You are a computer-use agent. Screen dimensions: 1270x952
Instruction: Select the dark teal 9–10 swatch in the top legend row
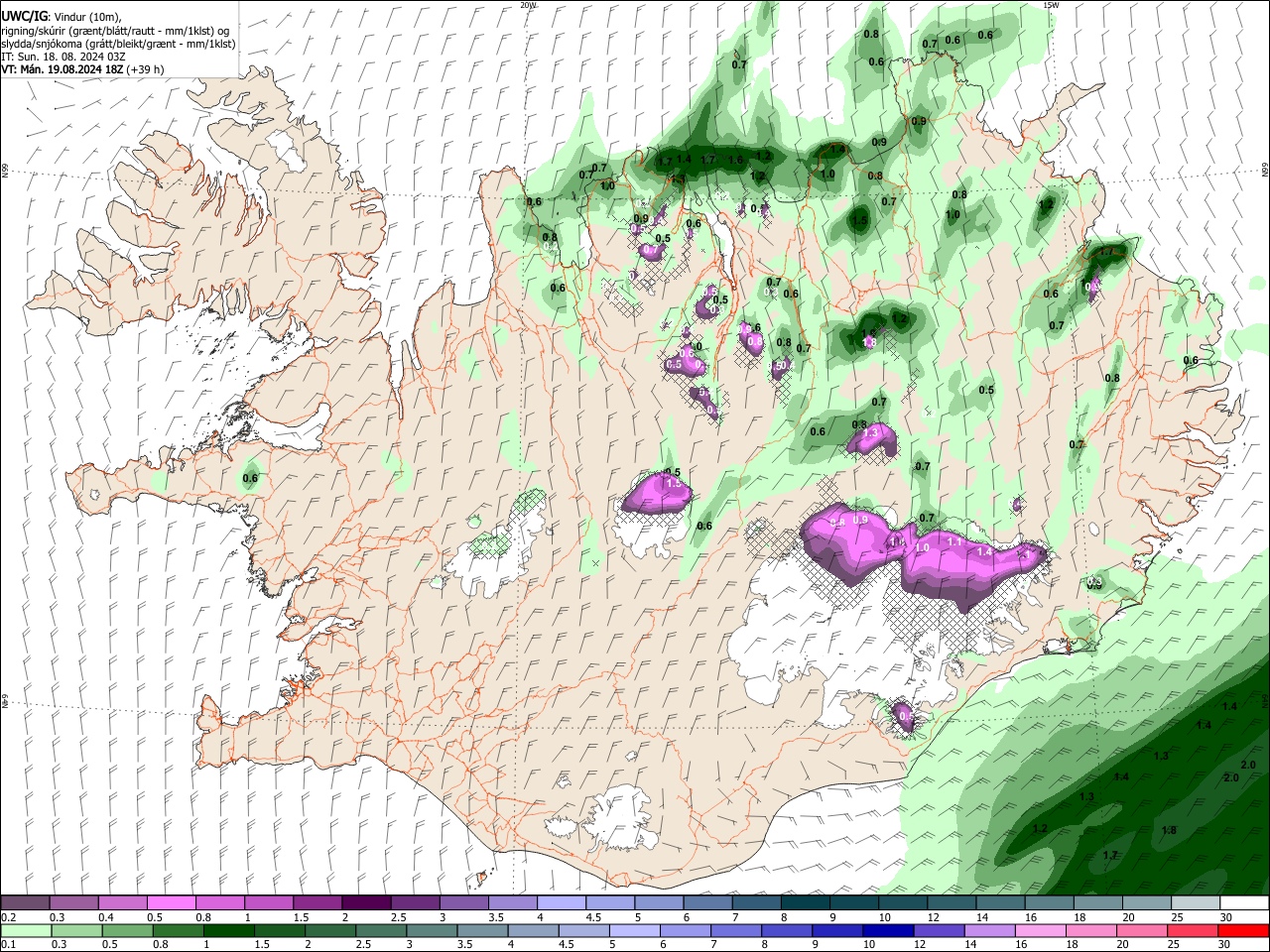coord(854,903)
